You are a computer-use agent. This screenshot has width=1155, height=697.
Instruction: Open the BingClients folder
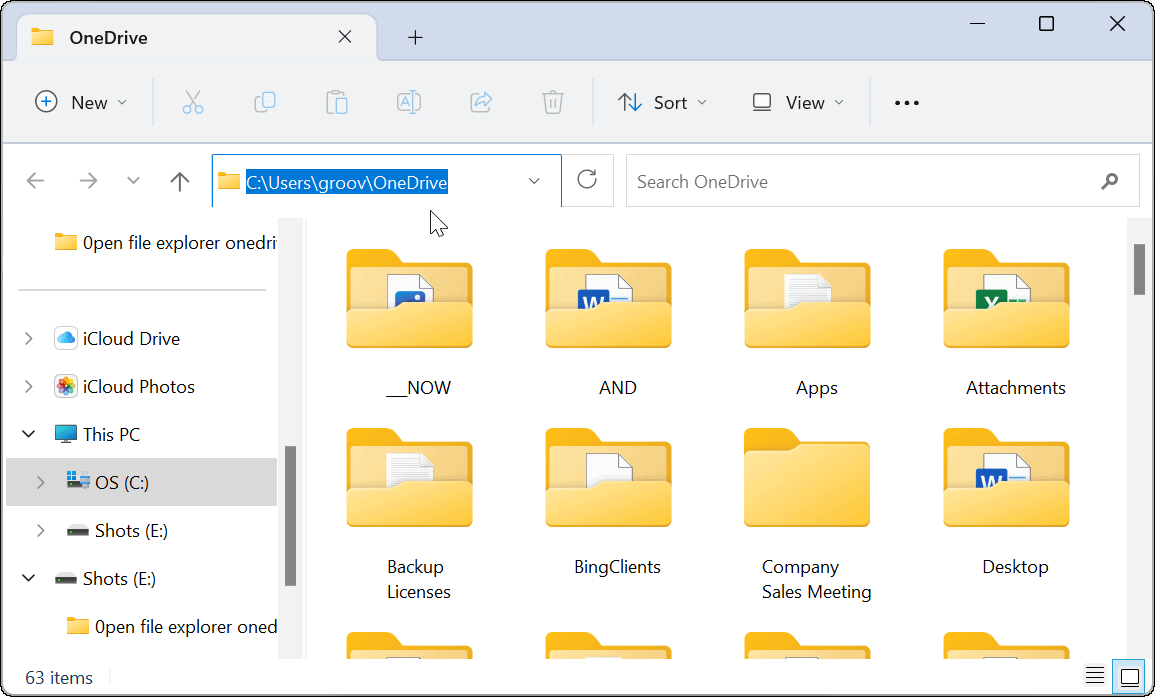click(x=608, y=502)
